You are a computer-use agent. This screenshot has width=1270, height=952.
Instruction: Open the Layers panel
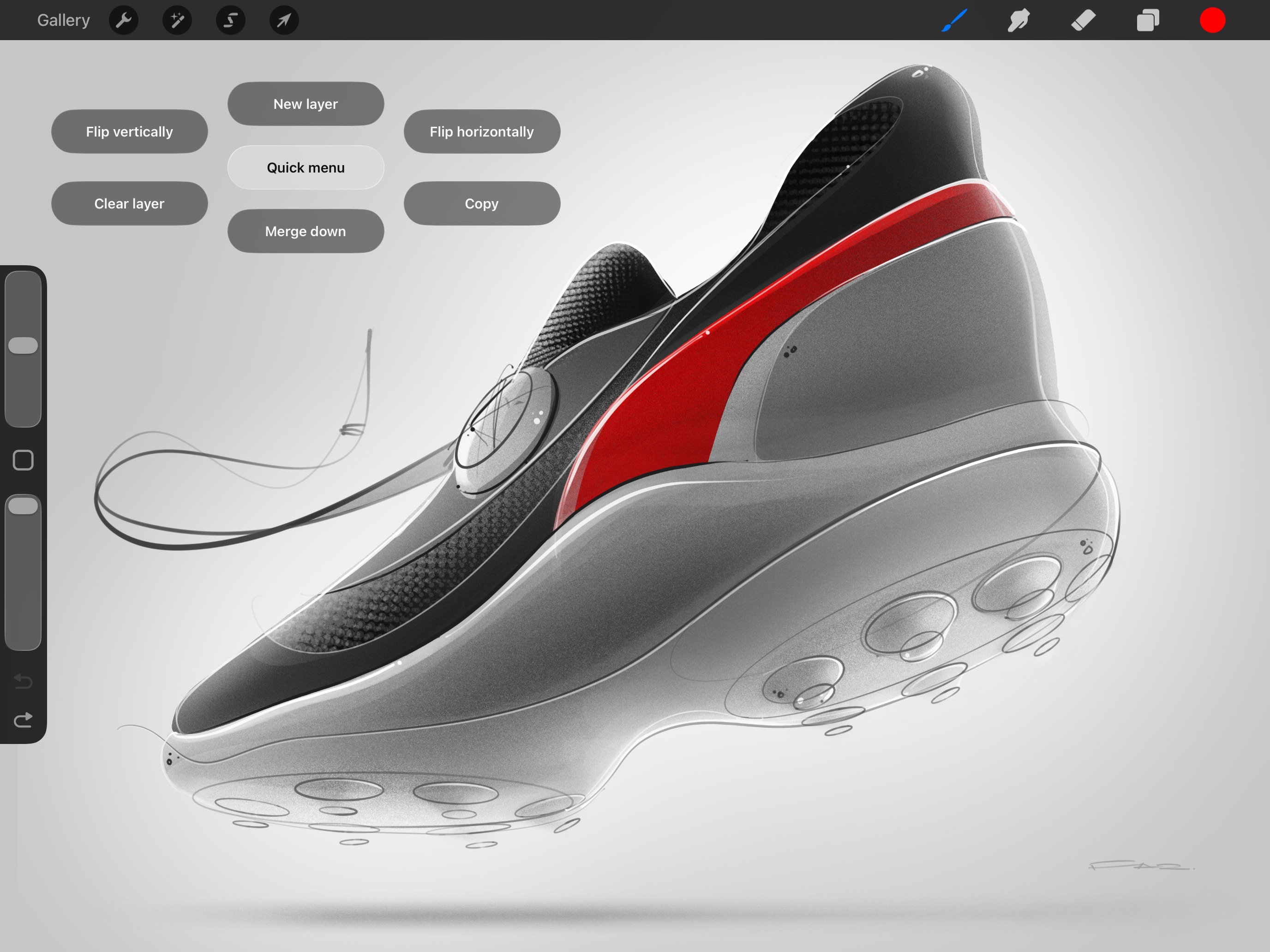(1148, 21)
